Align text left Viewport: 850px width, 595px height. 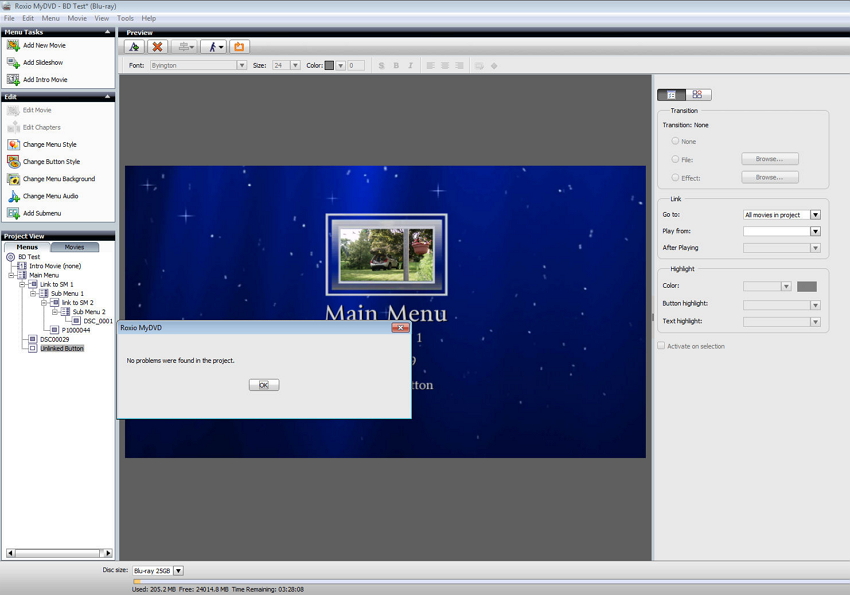(x=430, y=66)
